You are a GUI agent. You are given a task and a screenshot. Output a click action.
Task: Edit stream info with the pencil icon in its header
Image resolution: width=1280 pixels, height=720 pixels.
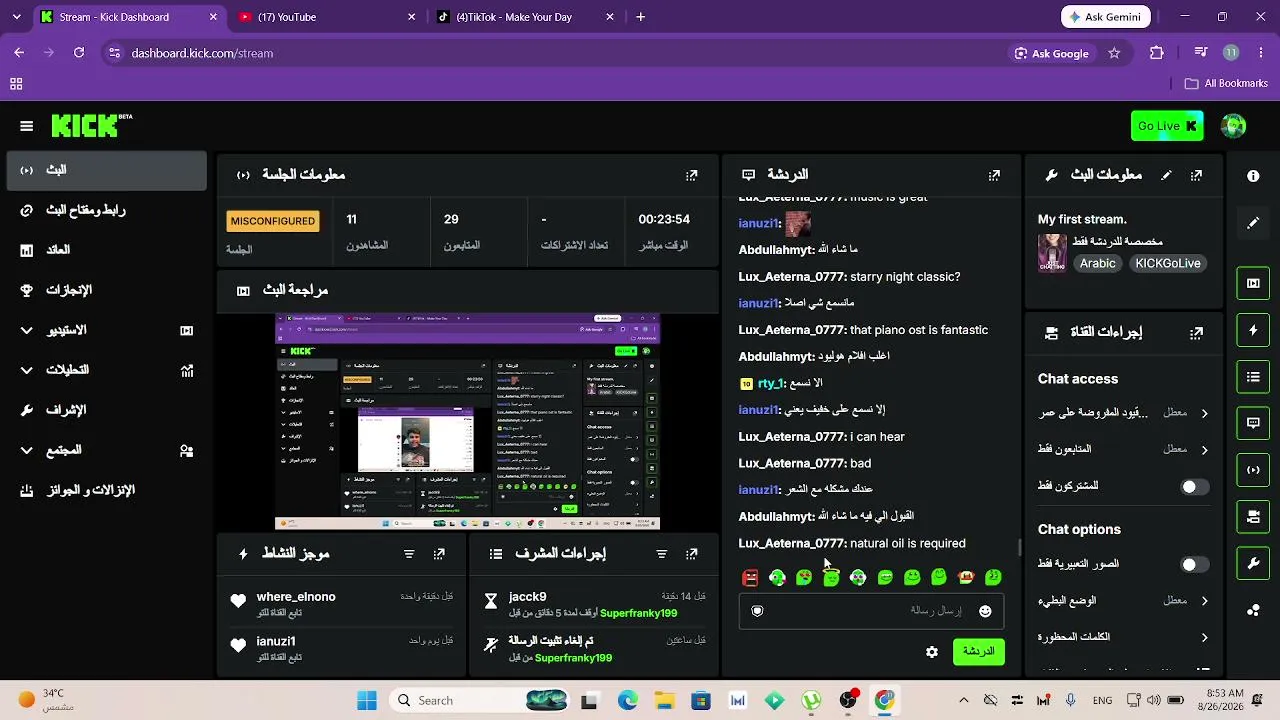click(x=1166, y=175)
